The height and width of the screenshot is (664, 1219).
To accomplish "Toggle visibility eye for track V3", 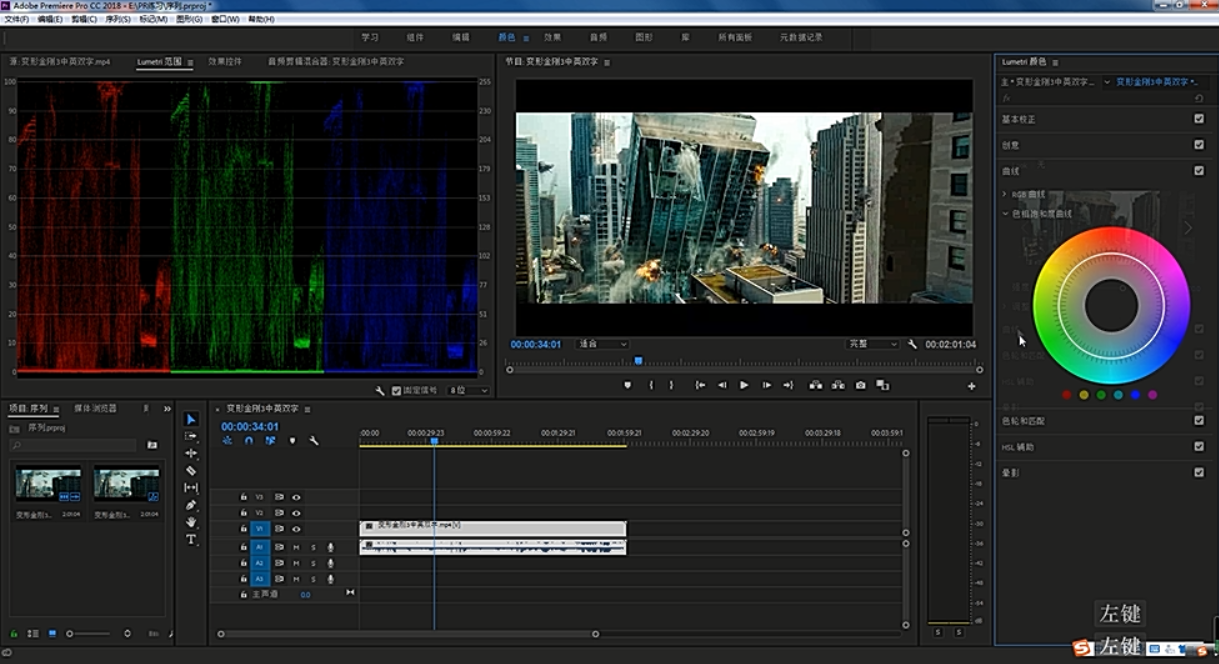I will click(296, 497).
